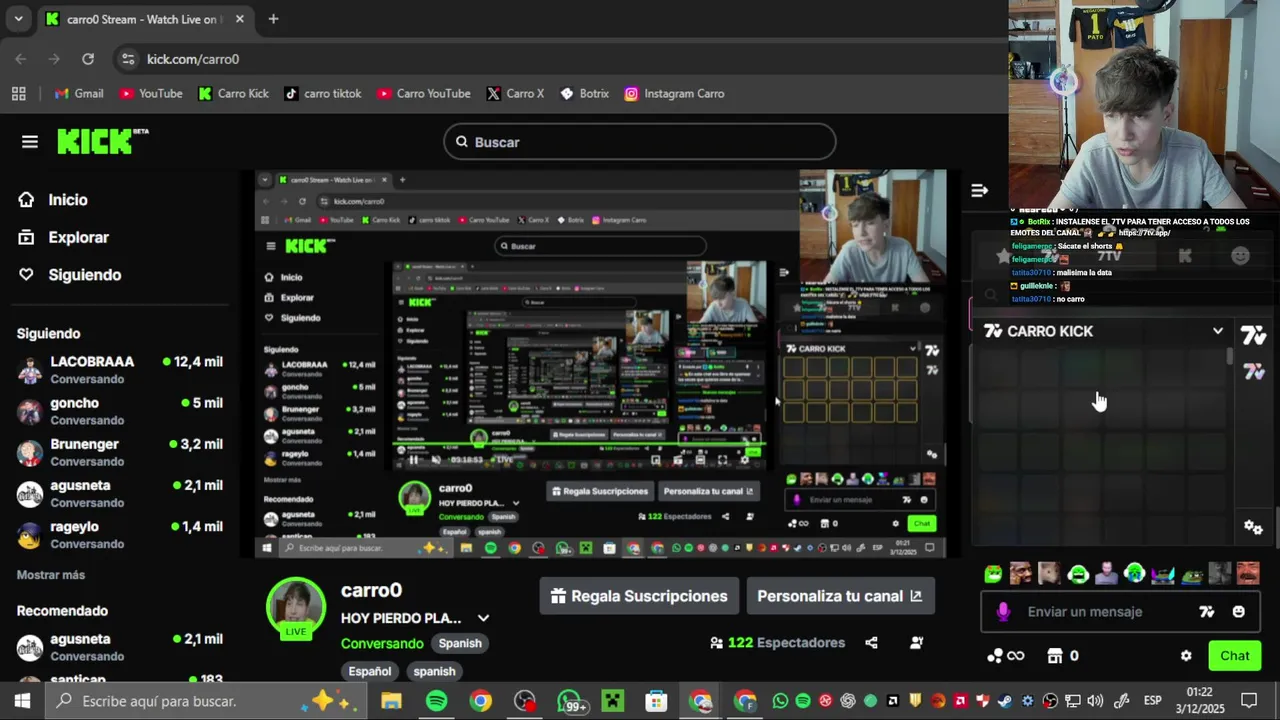Image resolution: width=1280 pixels, height=720 pixels.
Task: Click the Conversando category link
Action: (382, 643)
